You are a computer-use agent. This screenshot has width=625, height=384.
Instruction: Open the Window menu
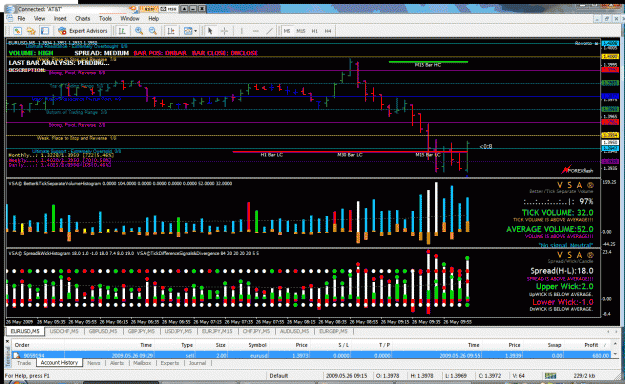click(x=130, y=19)
